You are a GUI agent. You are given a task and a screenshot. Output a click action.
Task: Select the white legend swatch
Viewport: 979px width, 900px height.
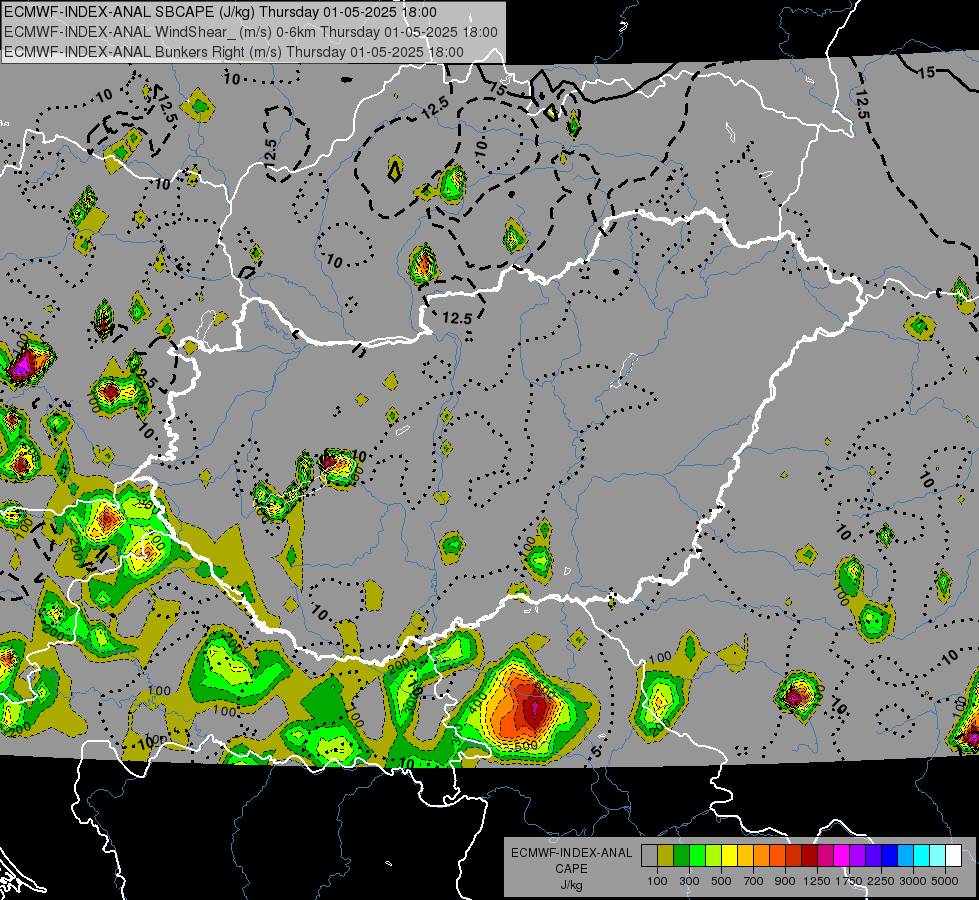point(954,855)
